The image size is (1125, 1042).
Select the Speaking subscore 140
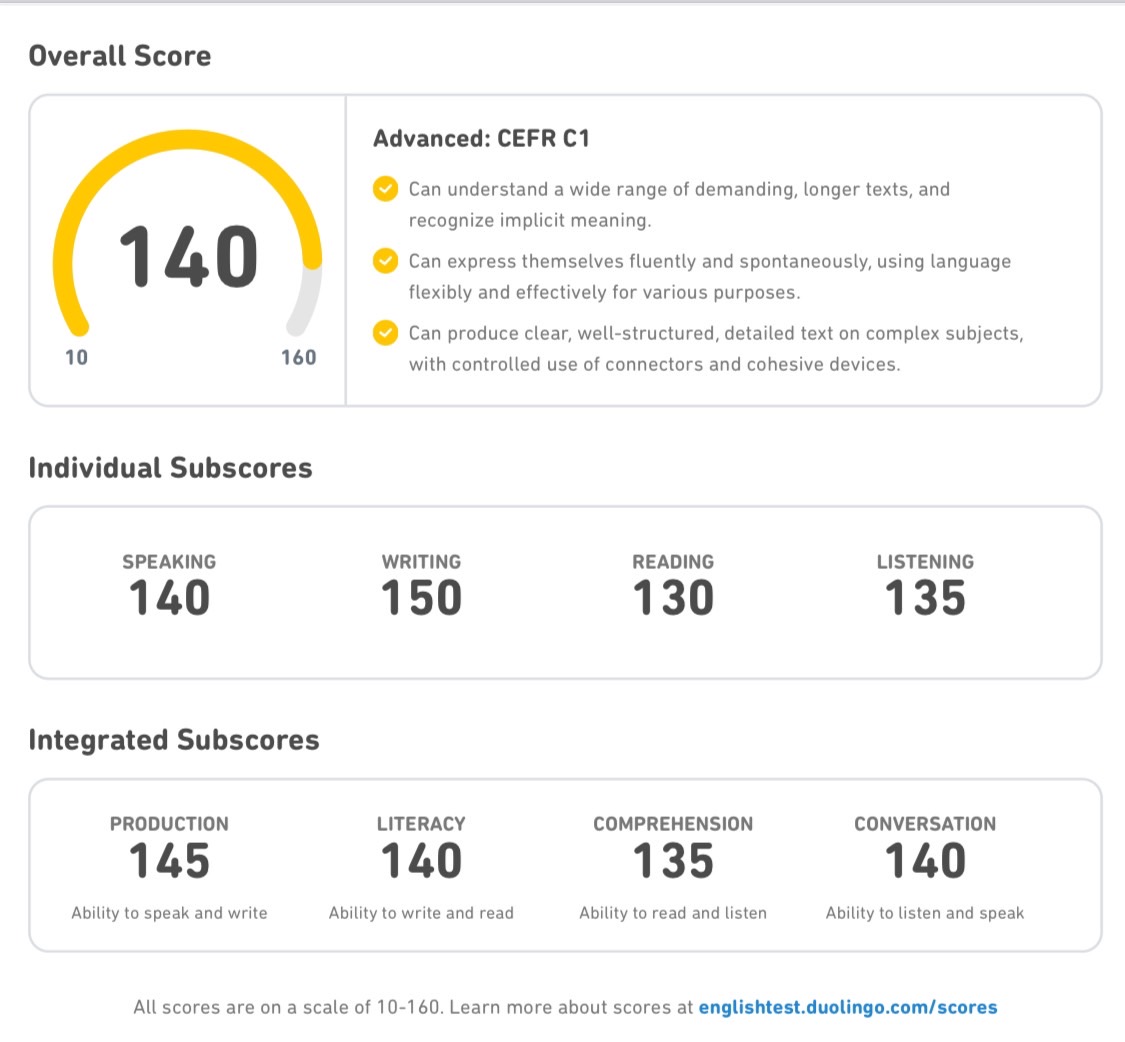click(169, 598)
